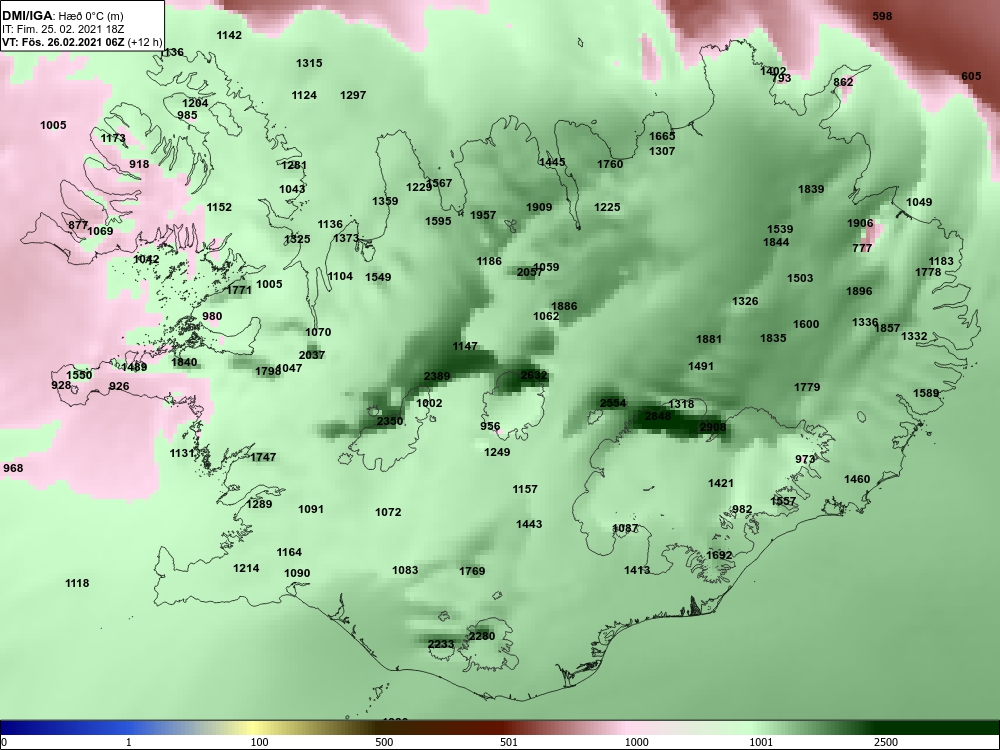Click the 1881 value label

(x=709, y=340)
